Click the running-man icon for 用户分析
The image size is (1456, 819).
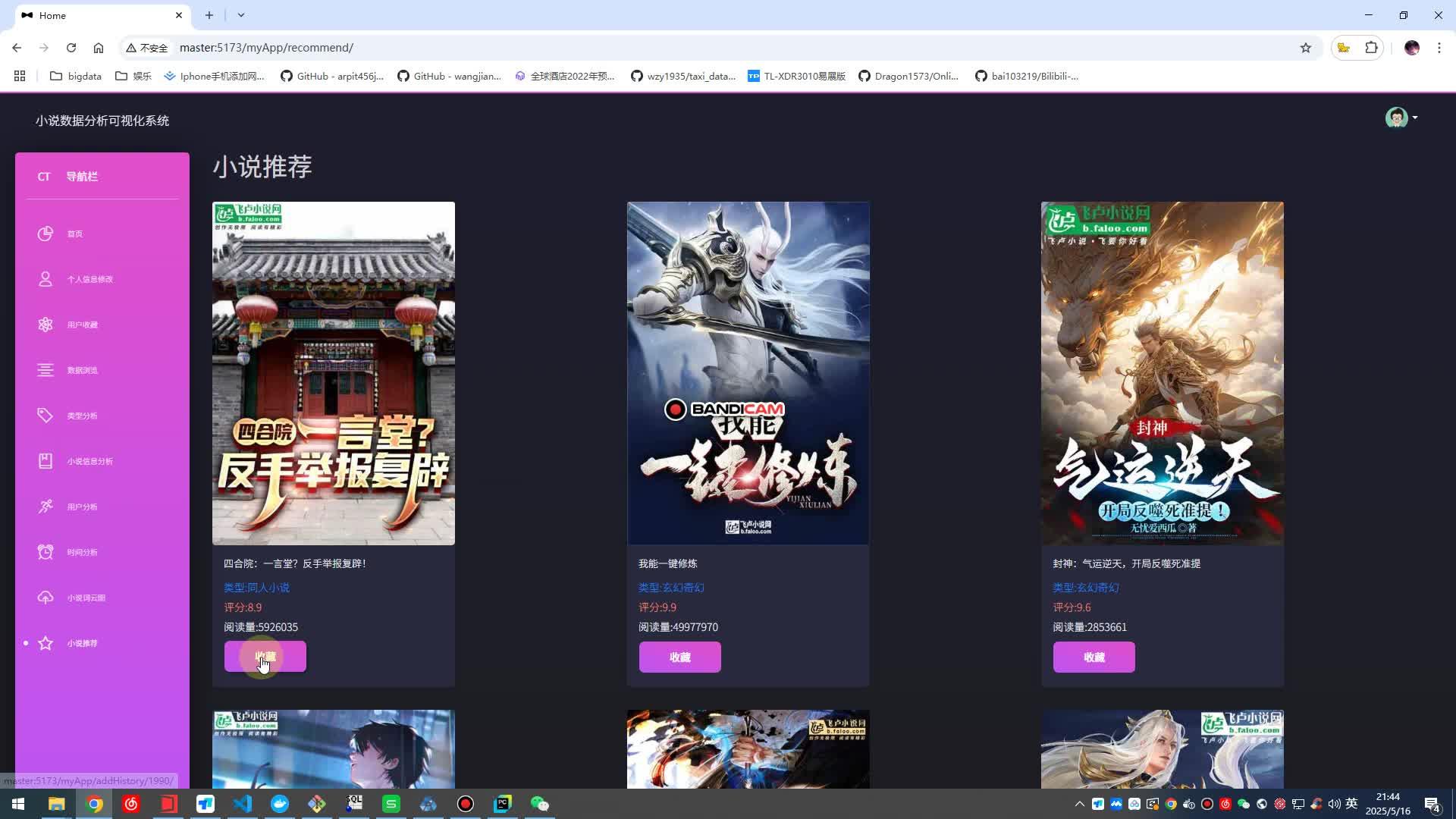point(45,507)
